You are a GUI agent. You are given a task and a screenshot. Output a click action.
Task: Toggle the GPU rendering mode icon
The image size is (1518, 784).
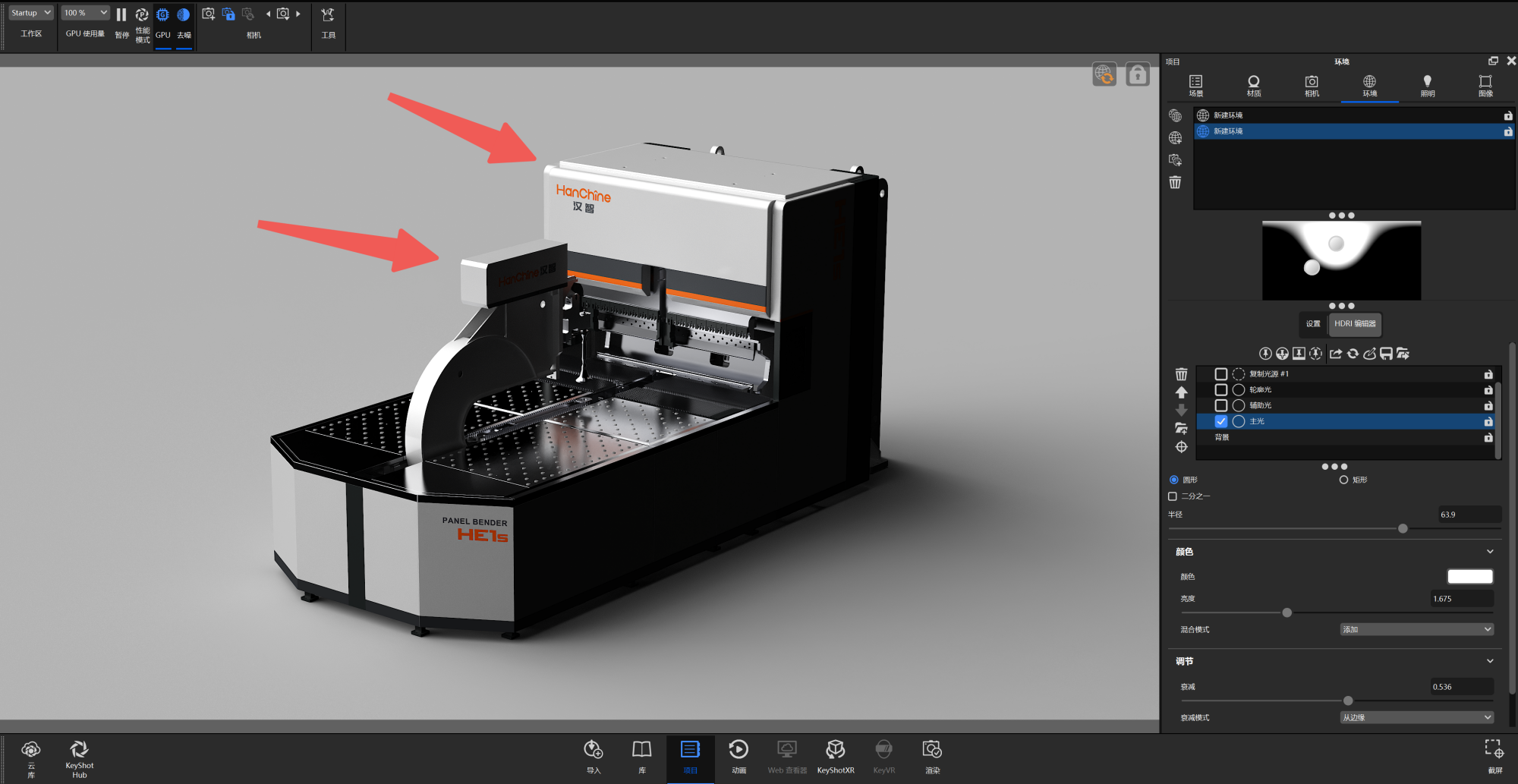click(x=162, y=15)
